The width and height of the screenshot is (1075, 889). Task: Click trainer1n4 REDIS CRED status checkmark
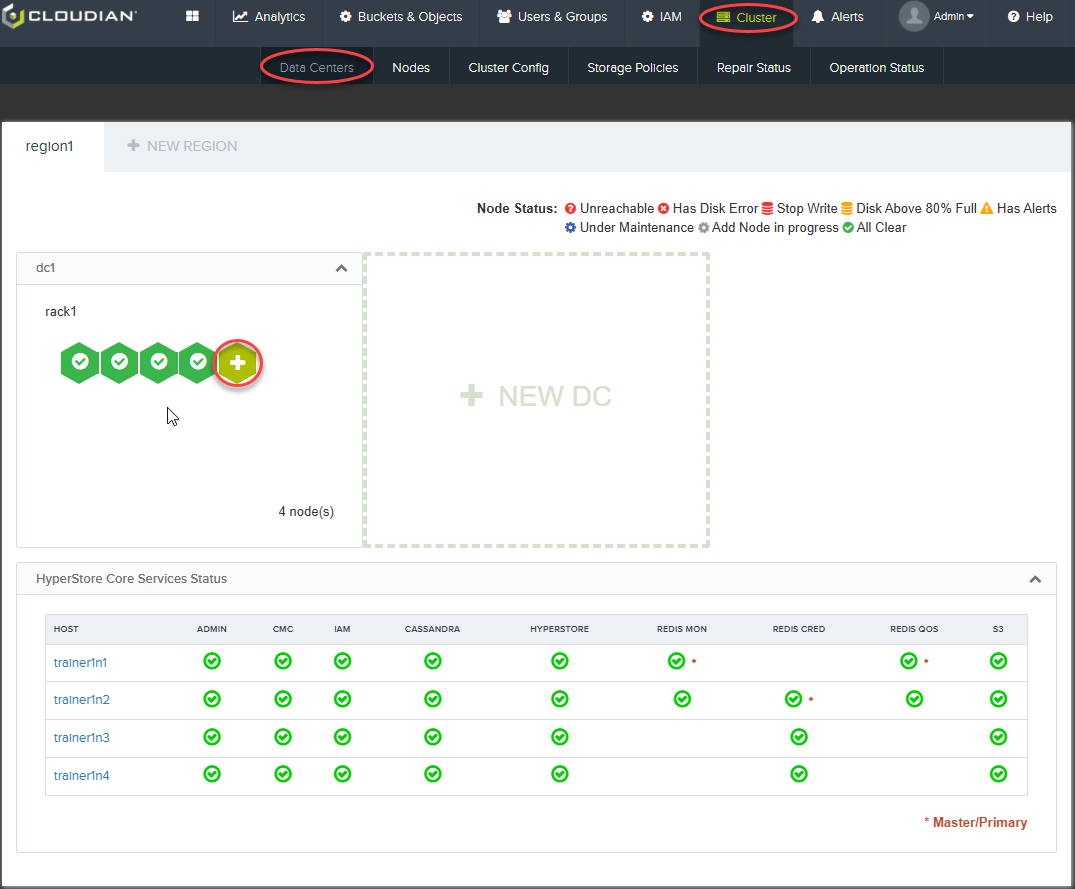(x=799, y=774)
